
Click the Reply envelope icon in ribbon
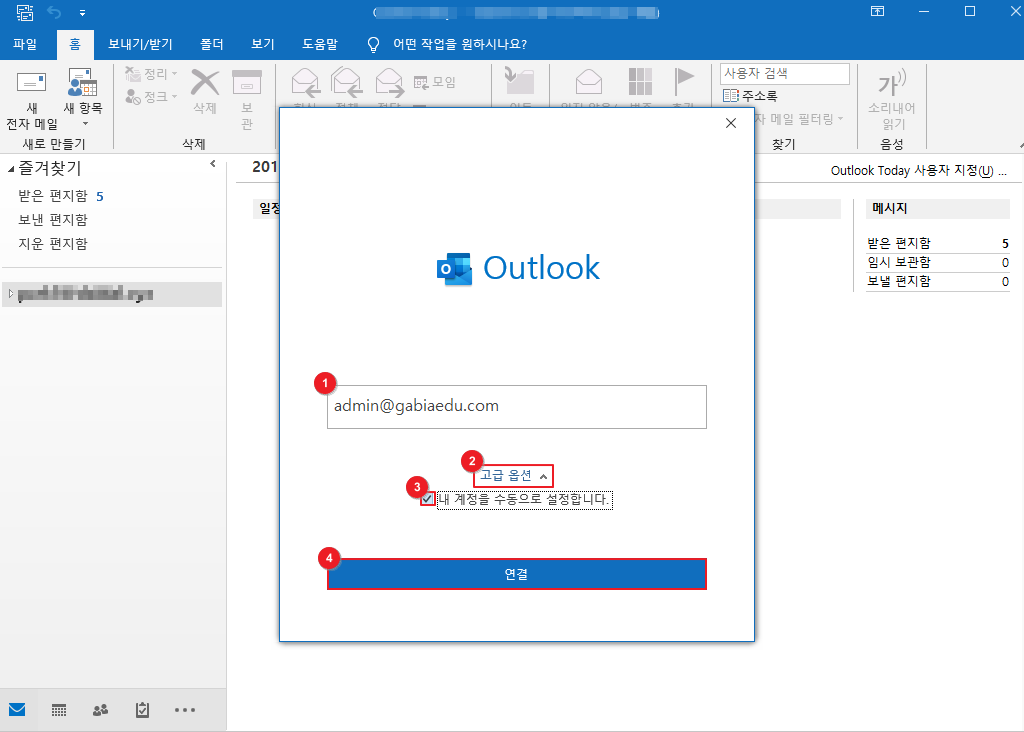(x=305, y=82)
